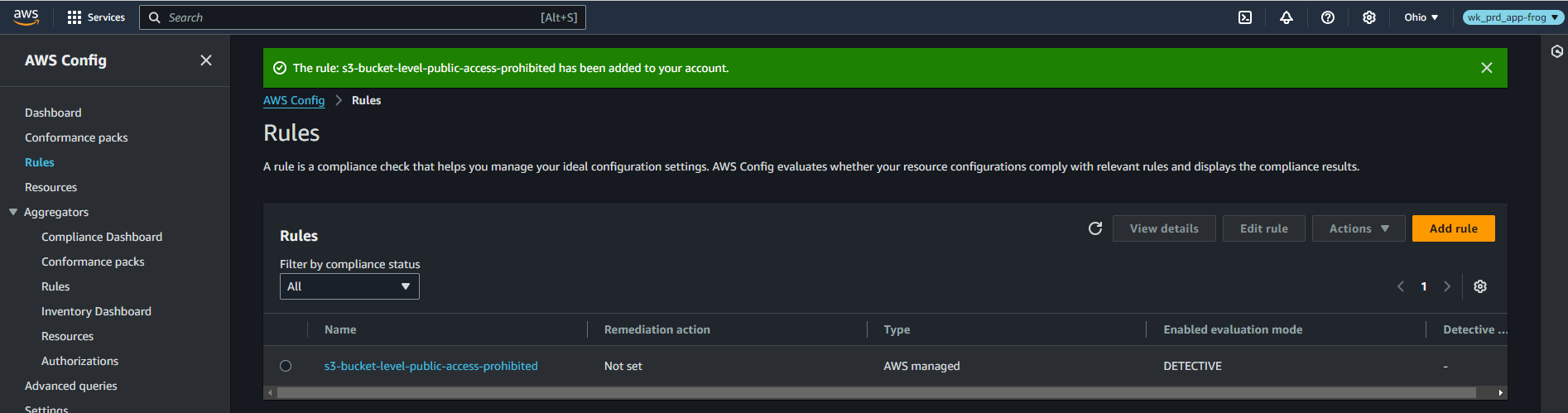Expand the Actions dropdown
The height and width of the screenshot is (413, 1568).
pyautogui.click(x=1358, y=228)
